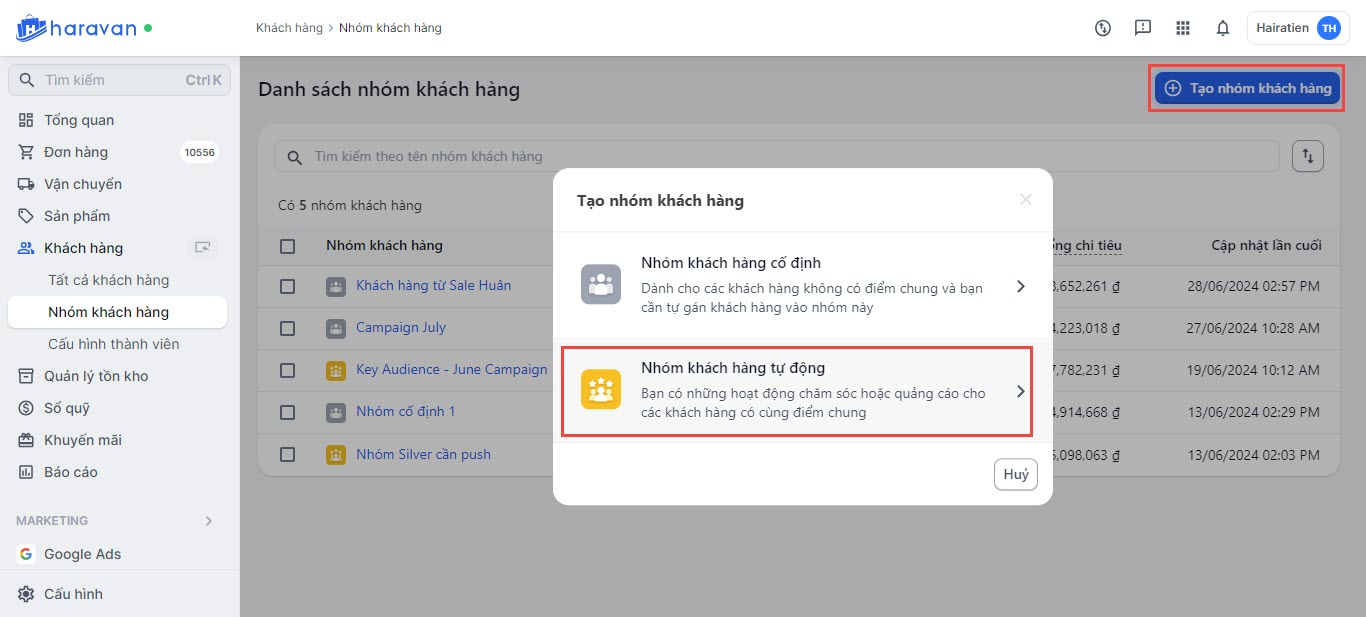This screenshot has width=1366, height=617.
Task: Open the apps grid icon in header
Action: click(x=1183, y=28)
